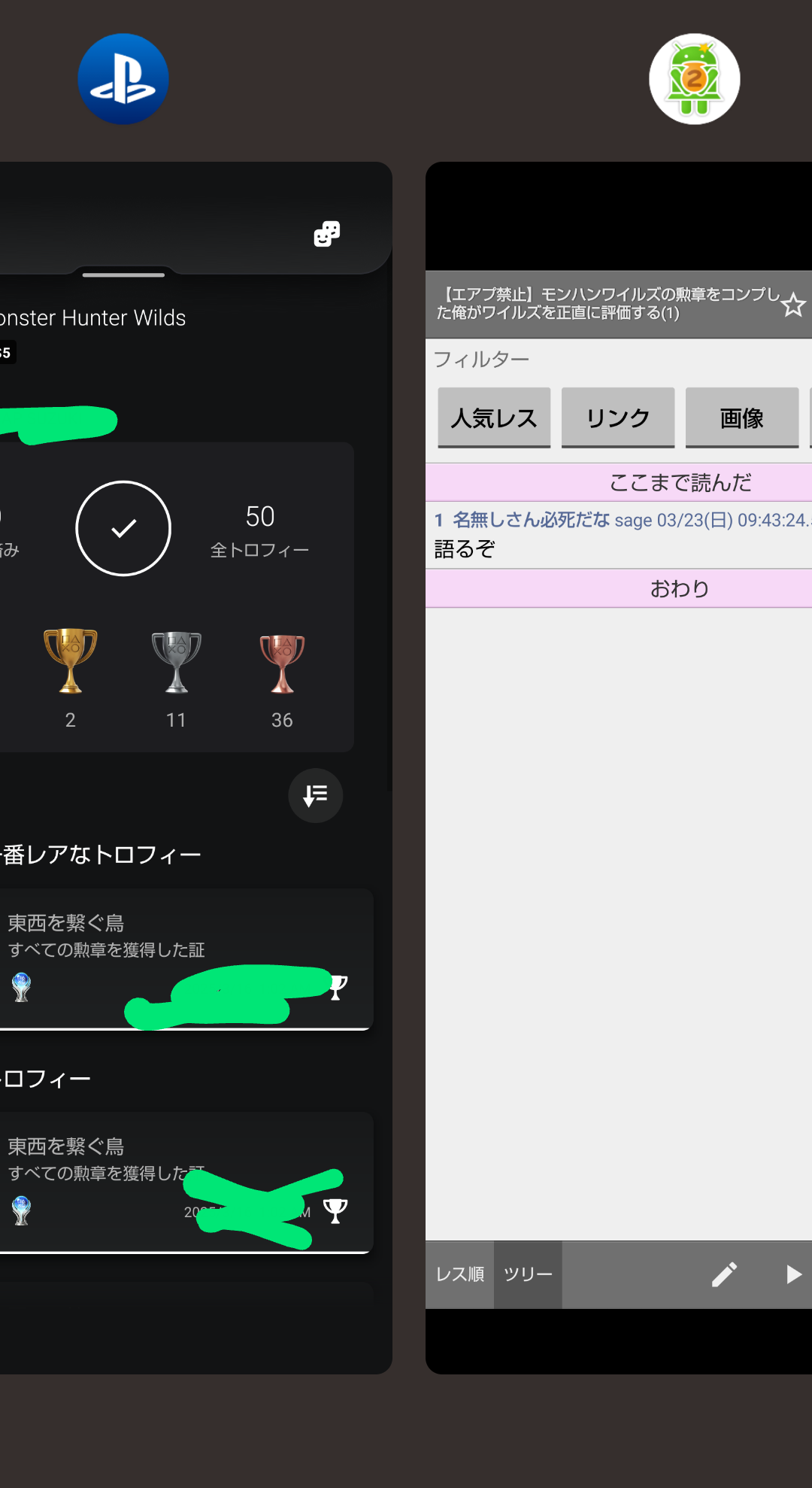Tap the completed checkmark circle
Image resolution: width=812 pixels, height=1488 pixels.
[x=123, y=529]
